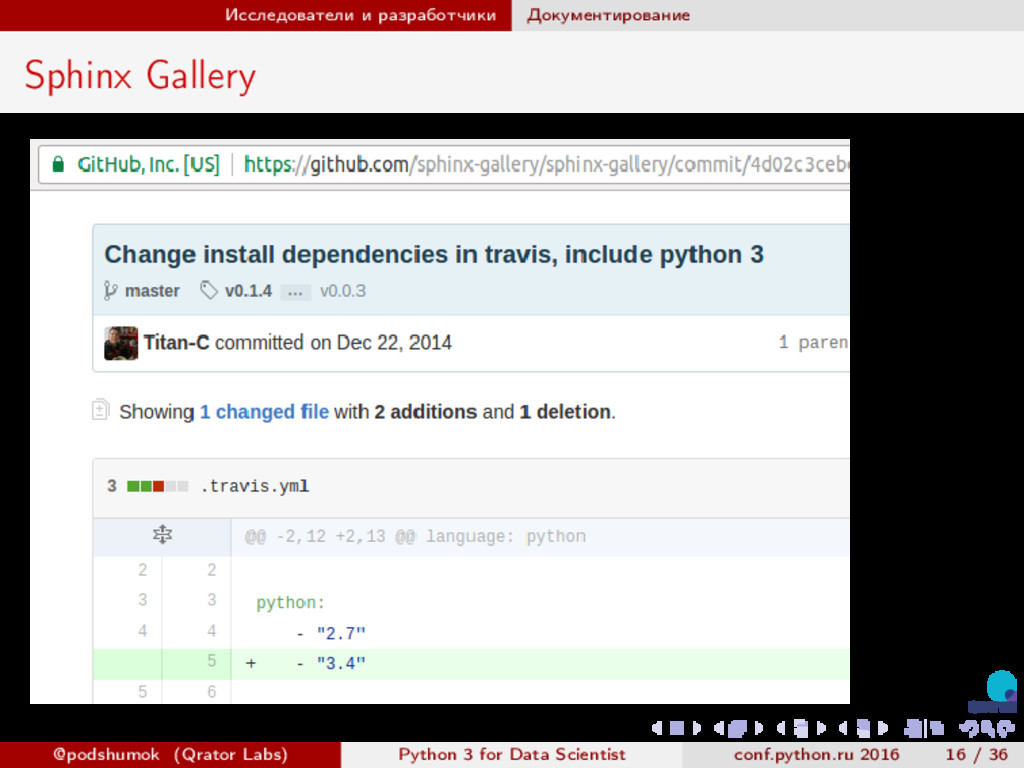Click the "2.7" code line
1024x768 pixels.
[x=330, y=633]
